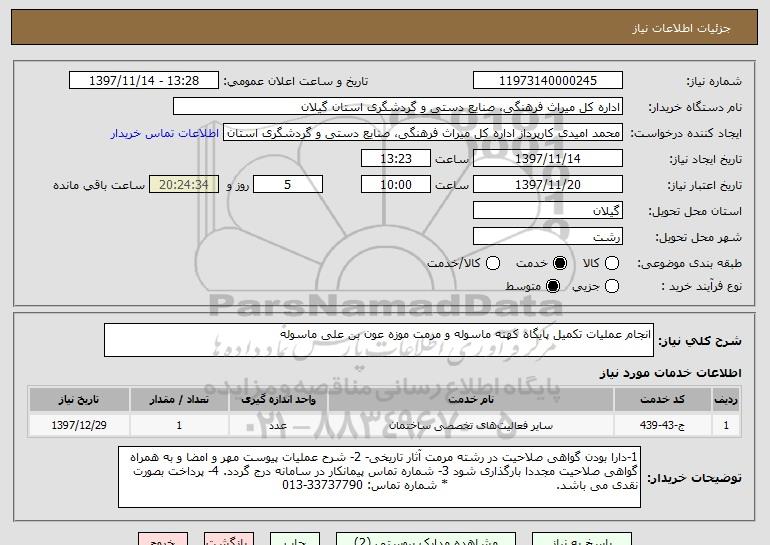Image resolution: width=770 pixels, height=545 pixels.
Task: Click the شرح کلی نیاز description box
Action: 379,340
